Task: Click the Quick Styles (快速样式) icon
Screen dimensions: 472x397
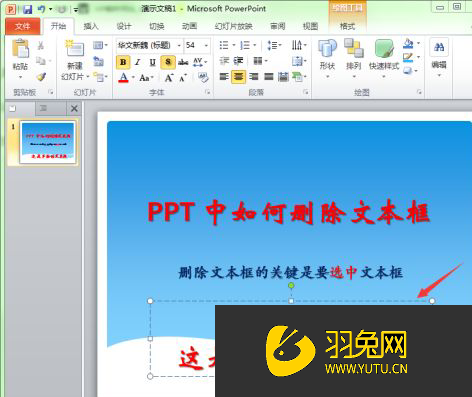Action: tap(384, 48)
